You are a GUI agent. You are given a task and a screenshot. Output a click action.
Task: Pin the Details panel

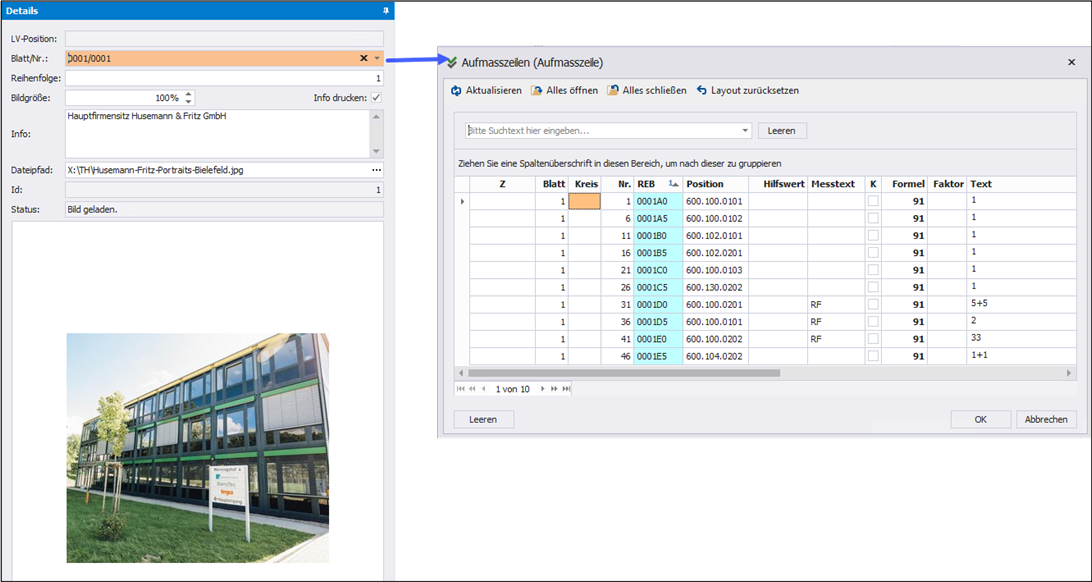386,10
